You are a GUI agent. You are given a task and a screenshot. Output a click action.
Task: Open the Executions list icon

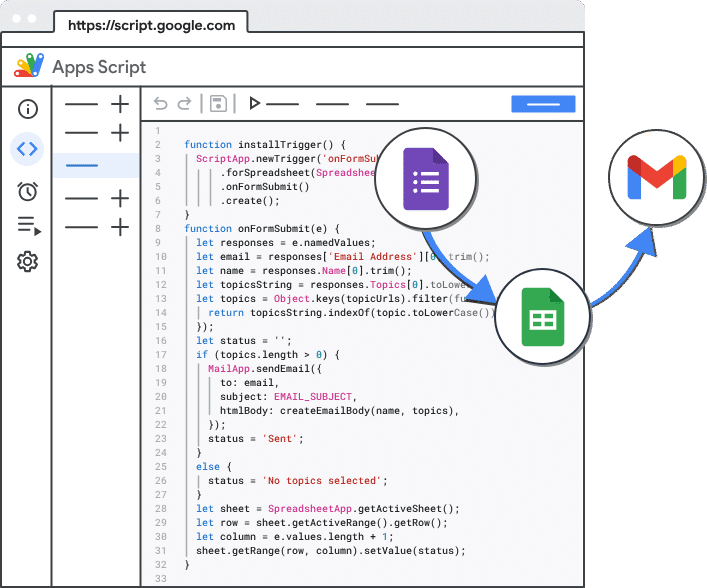28,226
